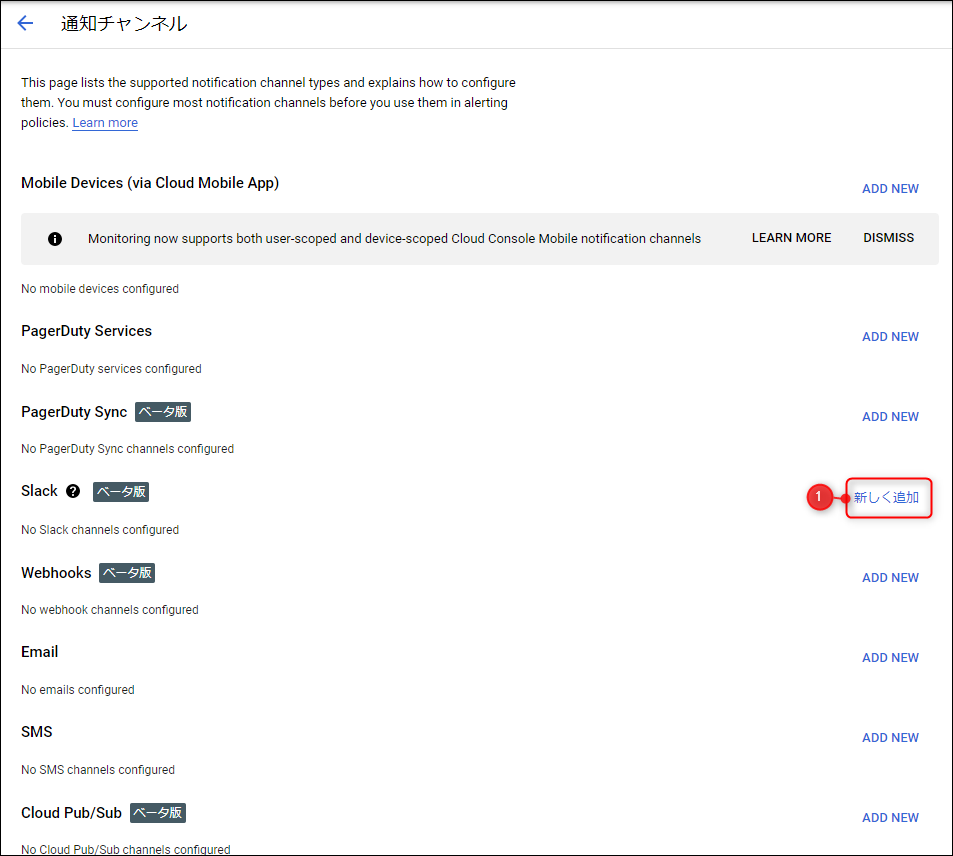
Task: Click the Slack help question mark icon
Action: point(73,492)
